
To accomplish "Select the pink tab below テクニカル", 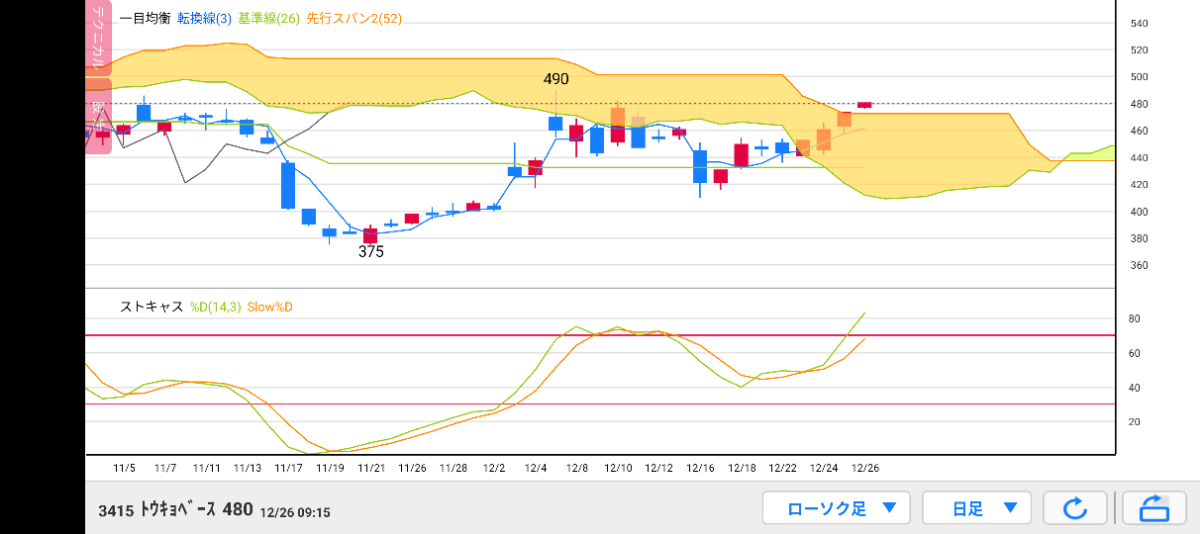I will coord(98,115).
